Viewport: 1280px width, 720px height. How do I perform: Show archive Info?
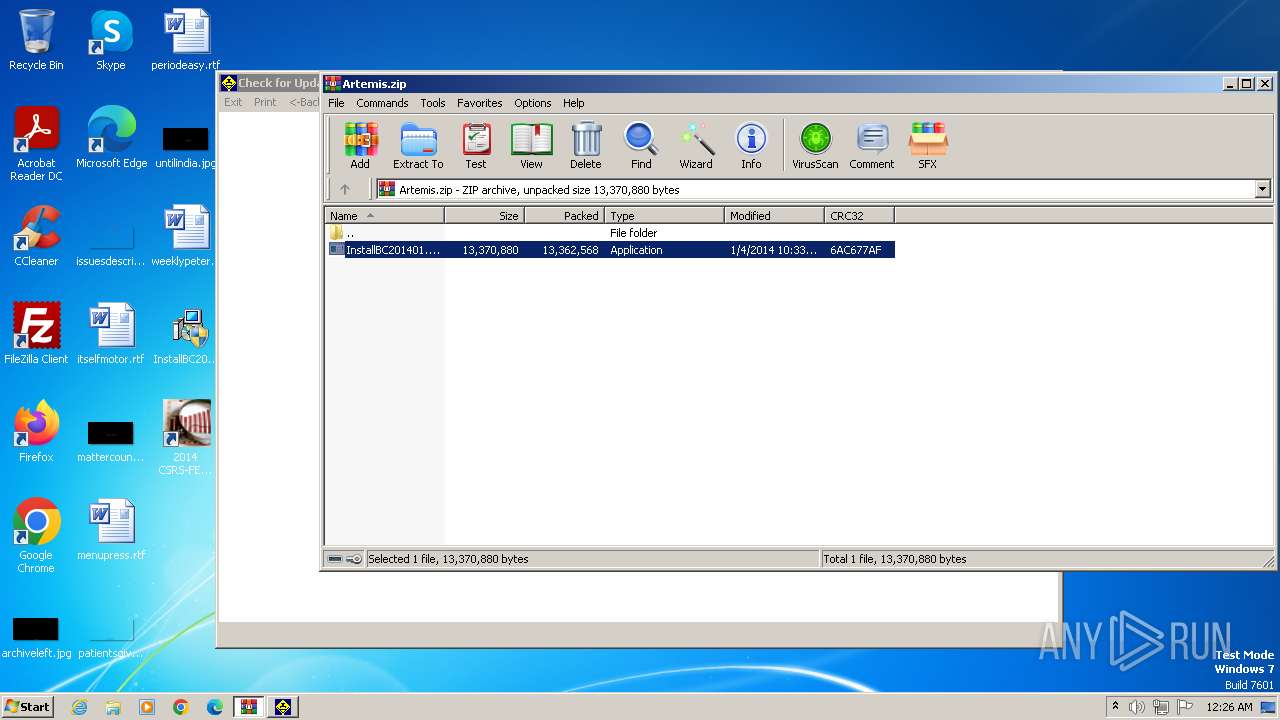coord(751,146)
